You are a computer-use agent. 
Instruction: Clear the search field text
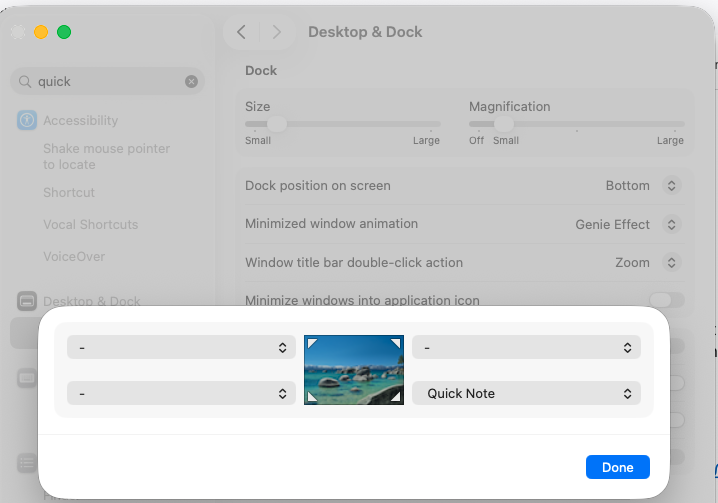(x=191, y=82)
